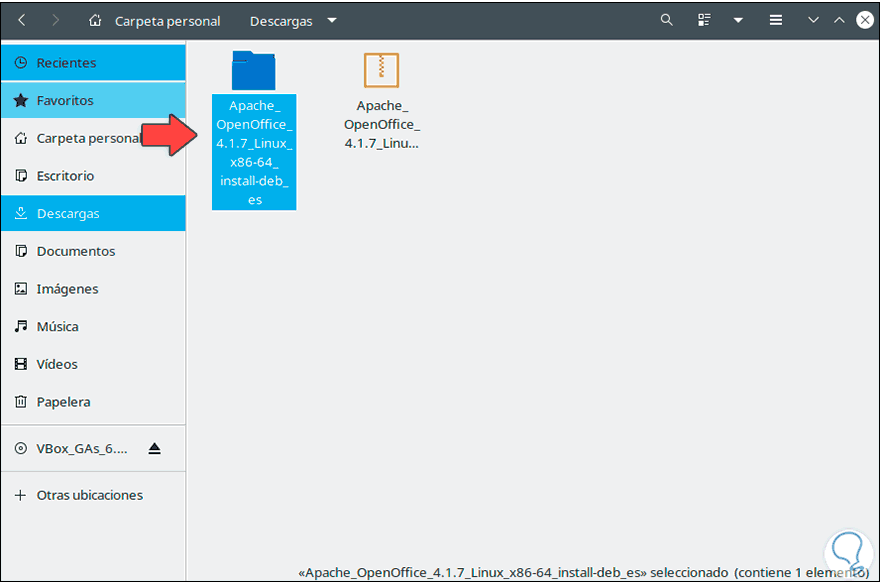Toggle the list/grid view icon
The width and height of the screenshot is (880, 584).
[x=704, y=20]
